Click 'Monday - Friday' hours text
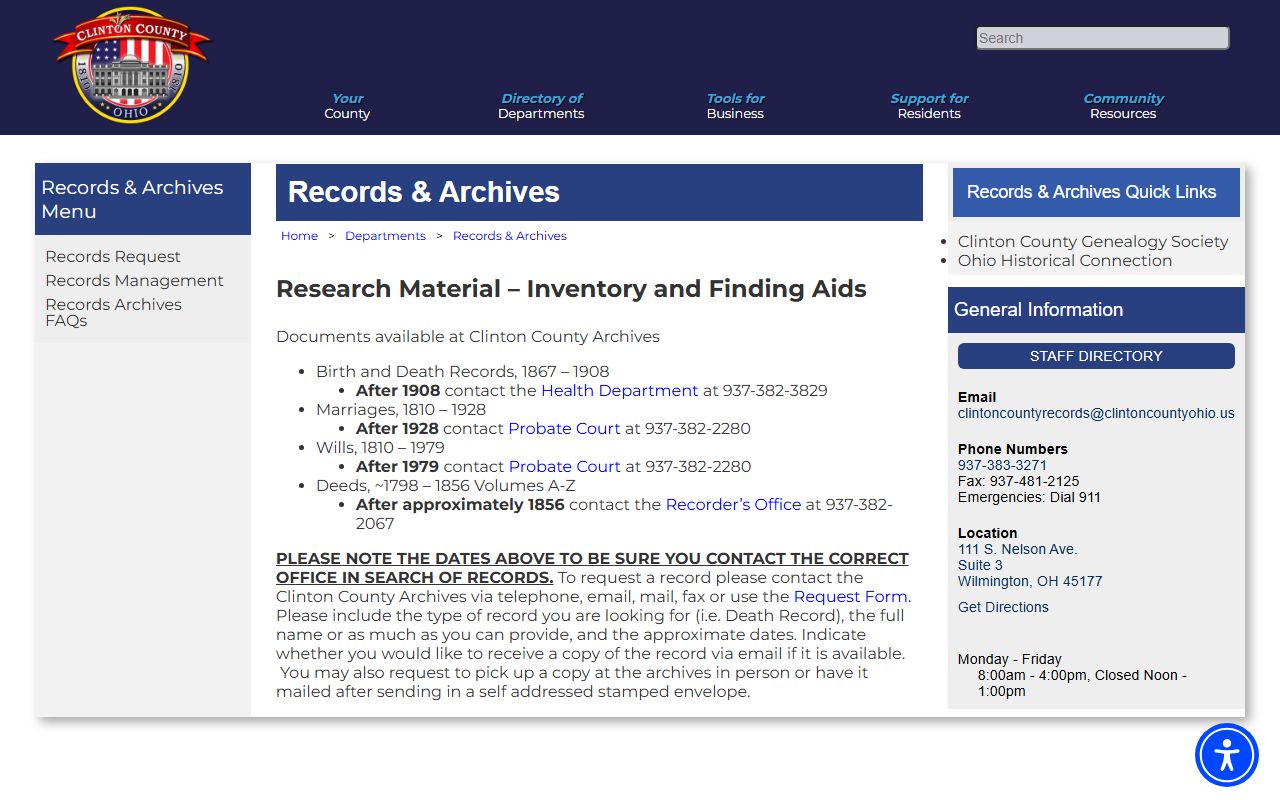 point(1009,659)
